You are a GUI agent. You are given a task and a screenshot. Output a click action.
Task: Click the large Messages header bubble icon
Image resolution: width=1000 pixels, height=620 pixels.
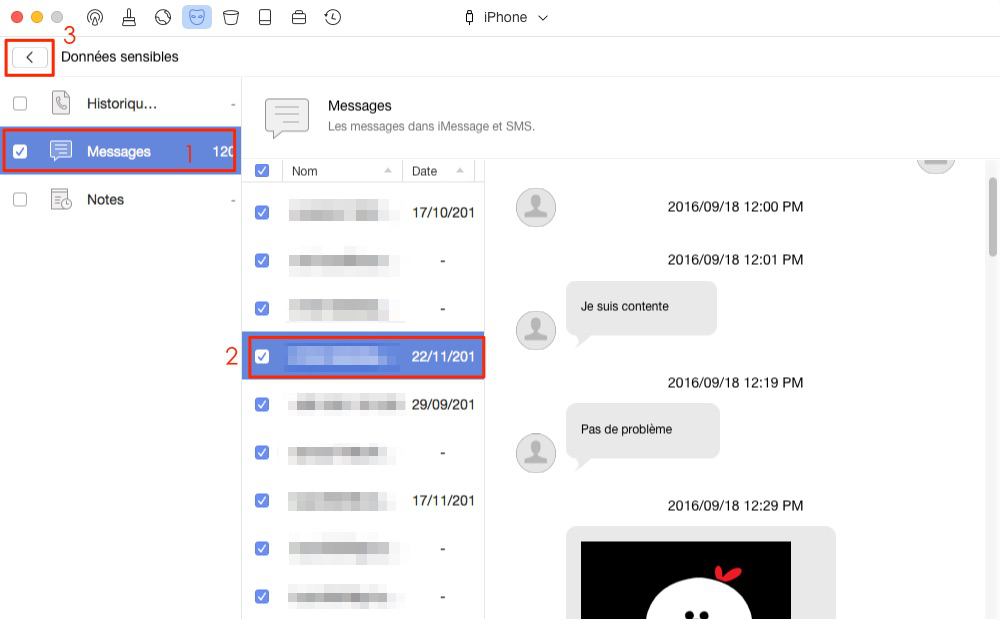pos(287,118)
